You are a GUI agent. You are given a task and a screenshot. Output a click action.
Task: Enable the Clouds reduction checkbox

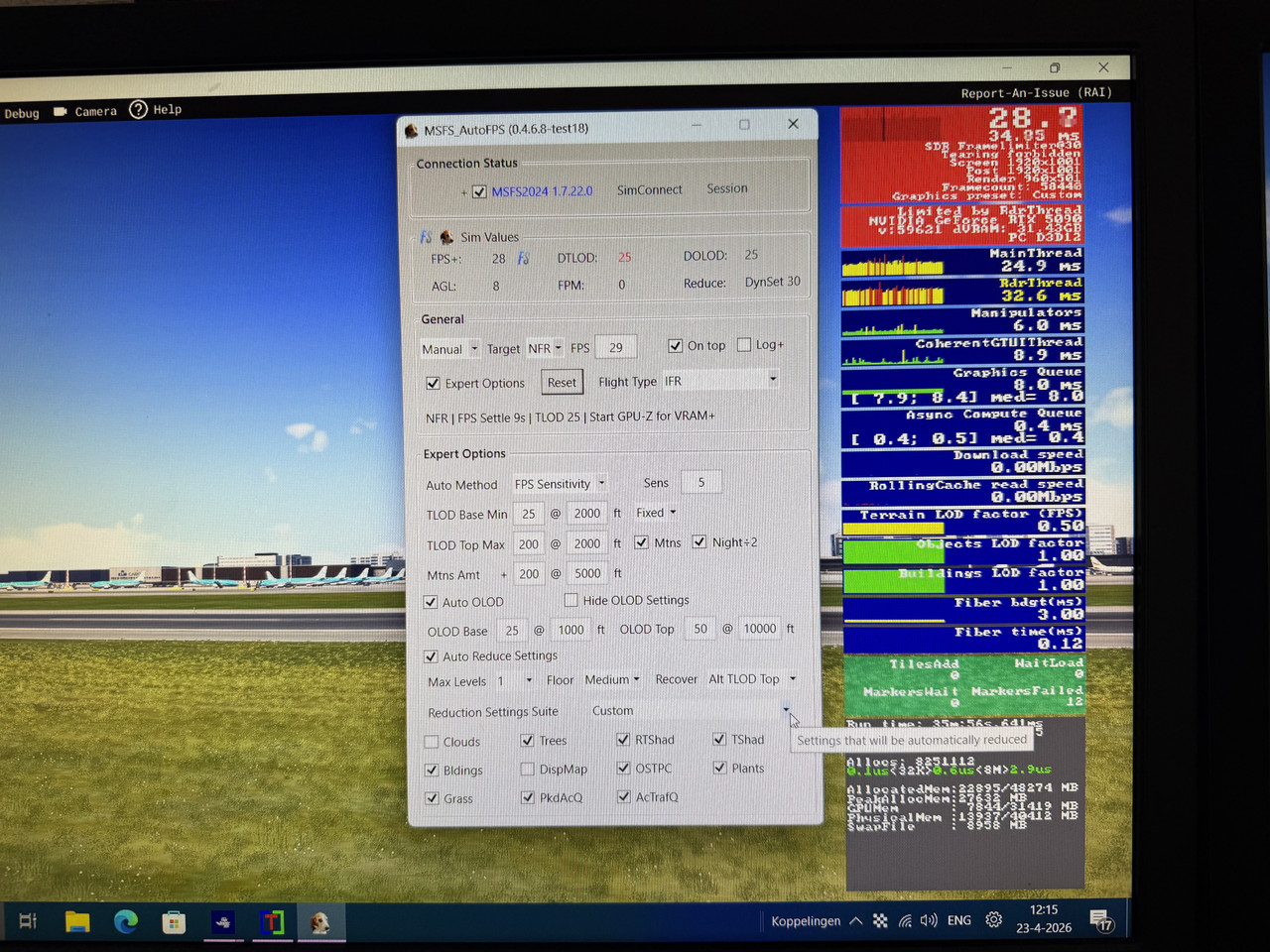pos(432,742)
